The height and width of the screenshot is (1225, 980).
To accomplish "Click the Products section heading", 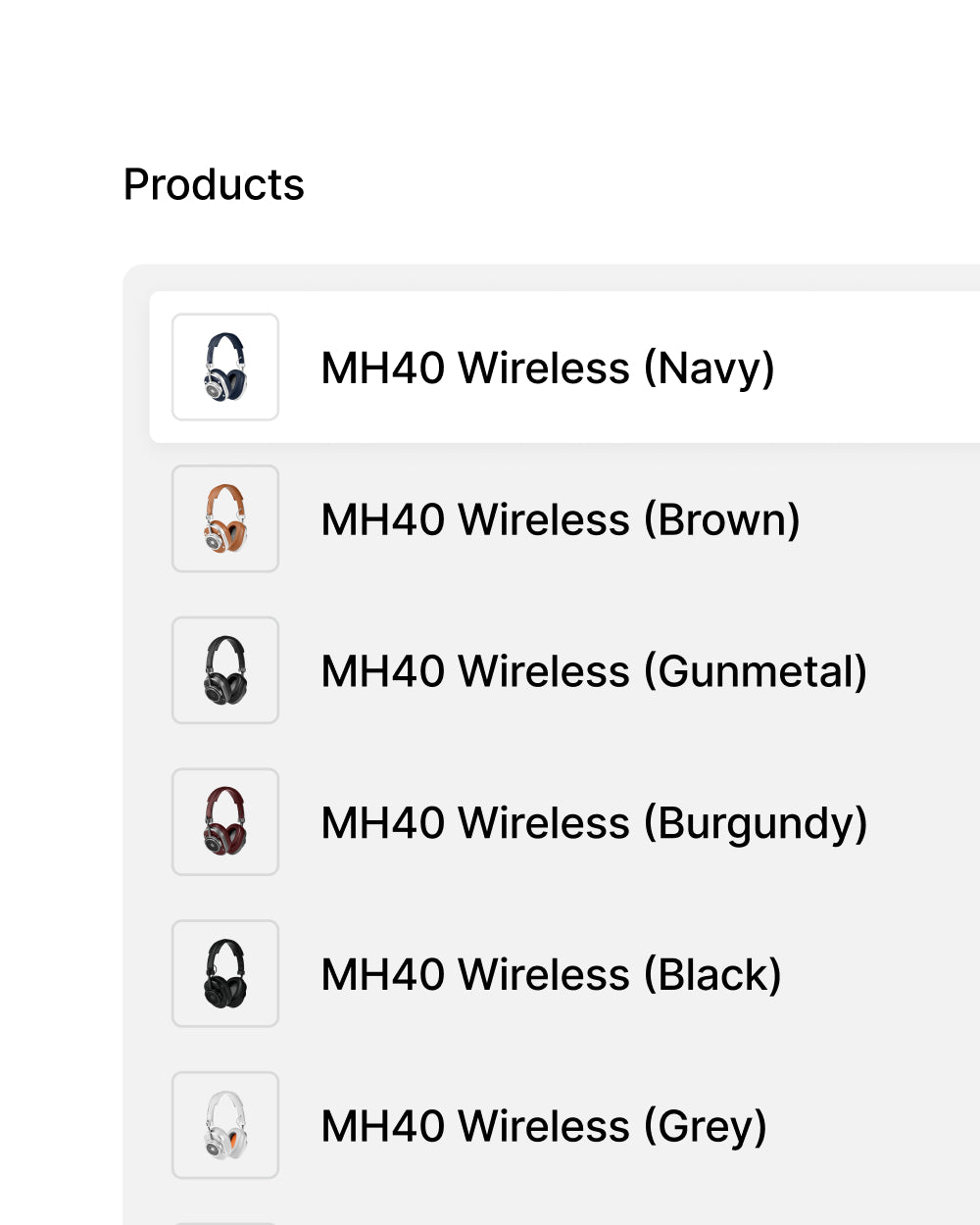I will pyautogui.click(x=214, y=184).
